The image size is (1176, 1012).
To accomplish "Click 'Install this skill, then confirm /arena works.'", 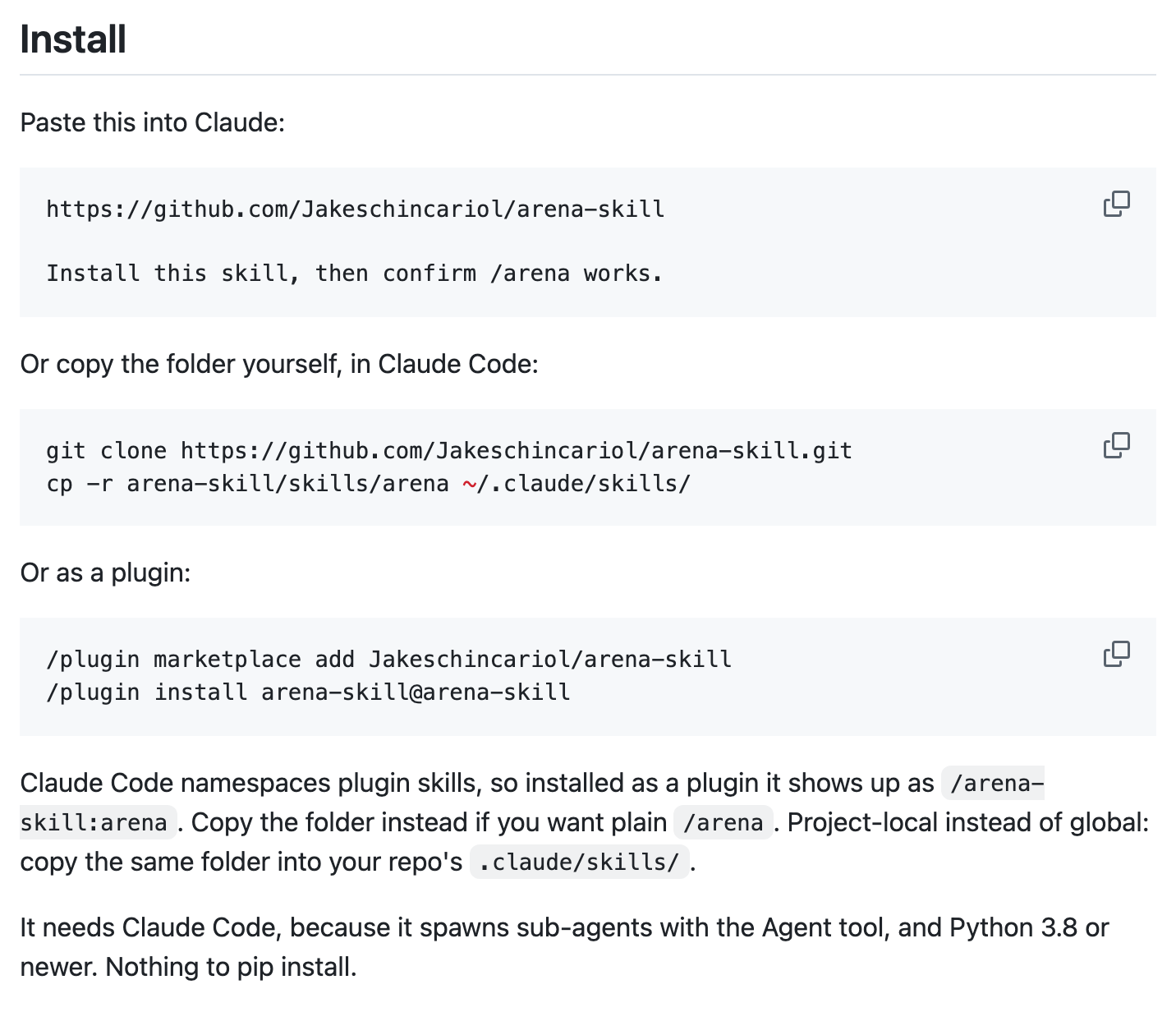I will tap(354, 273).
